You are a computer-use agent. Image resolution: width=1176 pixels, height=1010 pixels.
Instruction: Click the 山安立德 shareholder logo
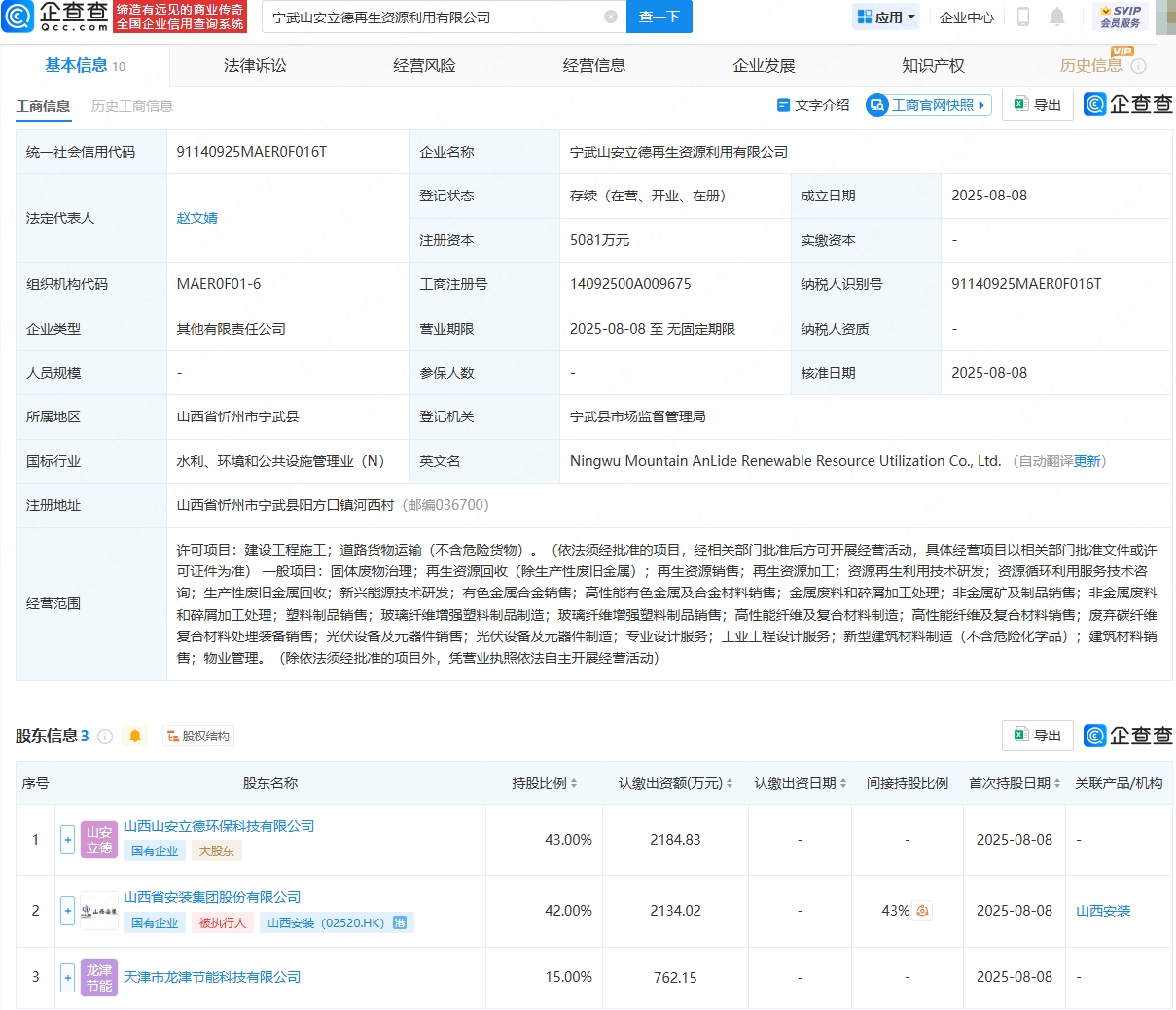(99, 840)
